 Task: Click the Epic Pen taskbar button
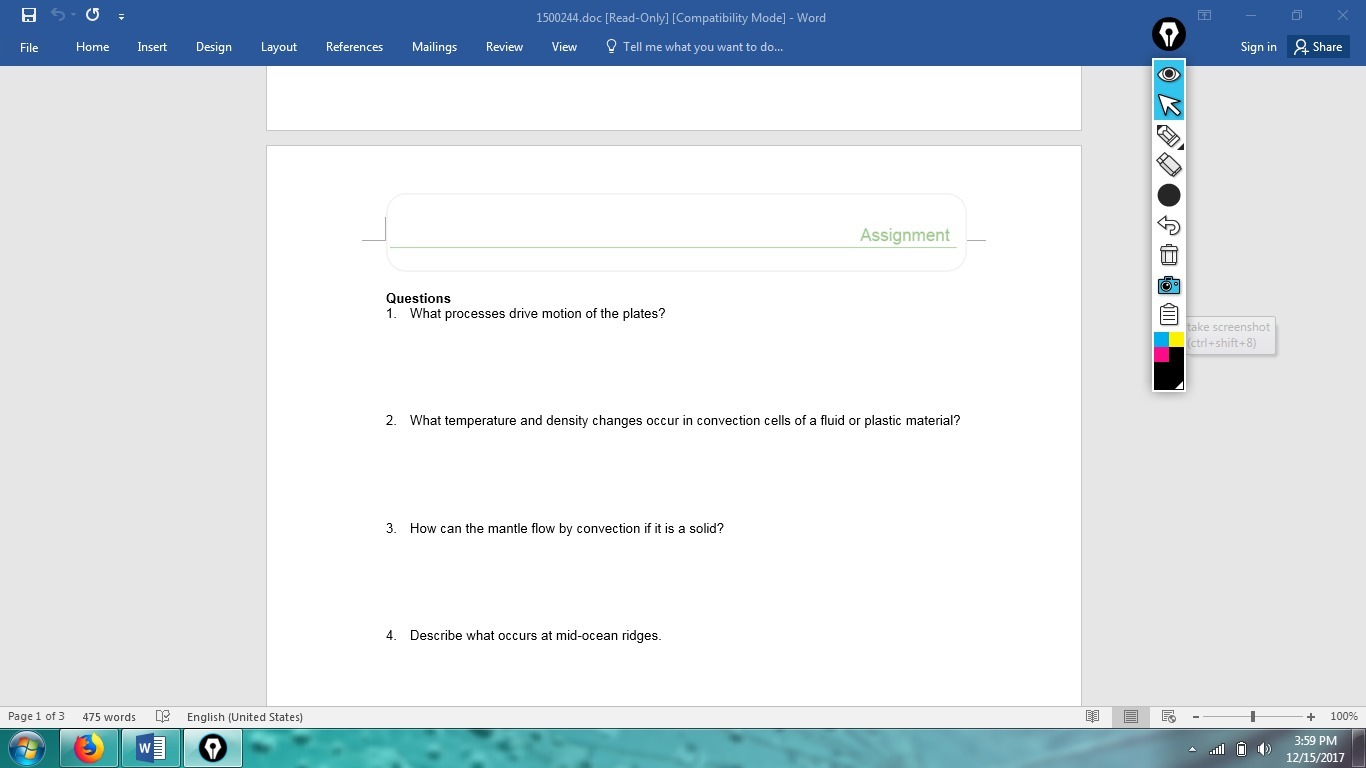tap(212, 748)
